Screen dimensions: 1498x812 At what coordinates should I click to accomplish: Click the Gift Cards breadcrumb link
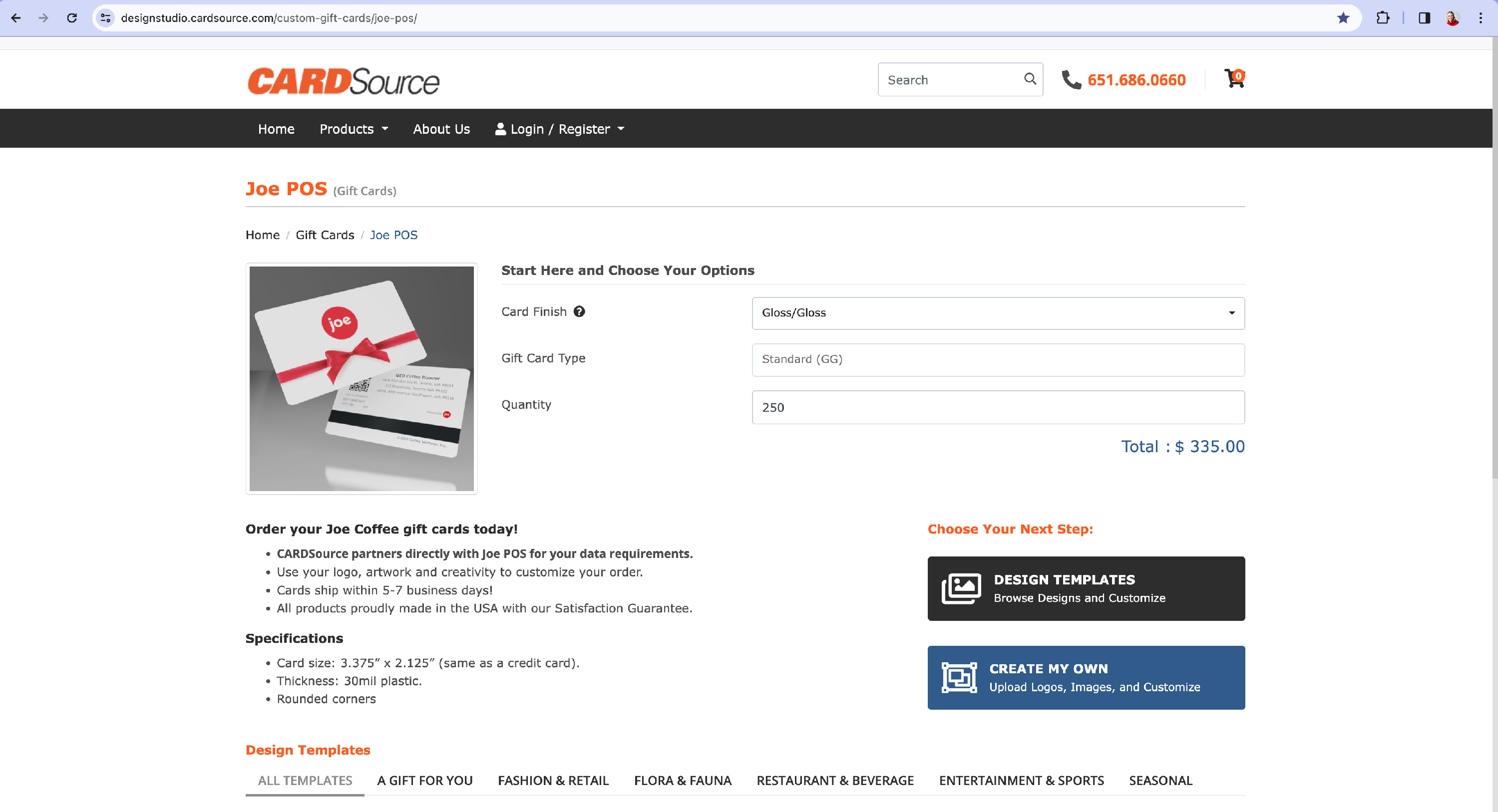[x=325, y=235]
